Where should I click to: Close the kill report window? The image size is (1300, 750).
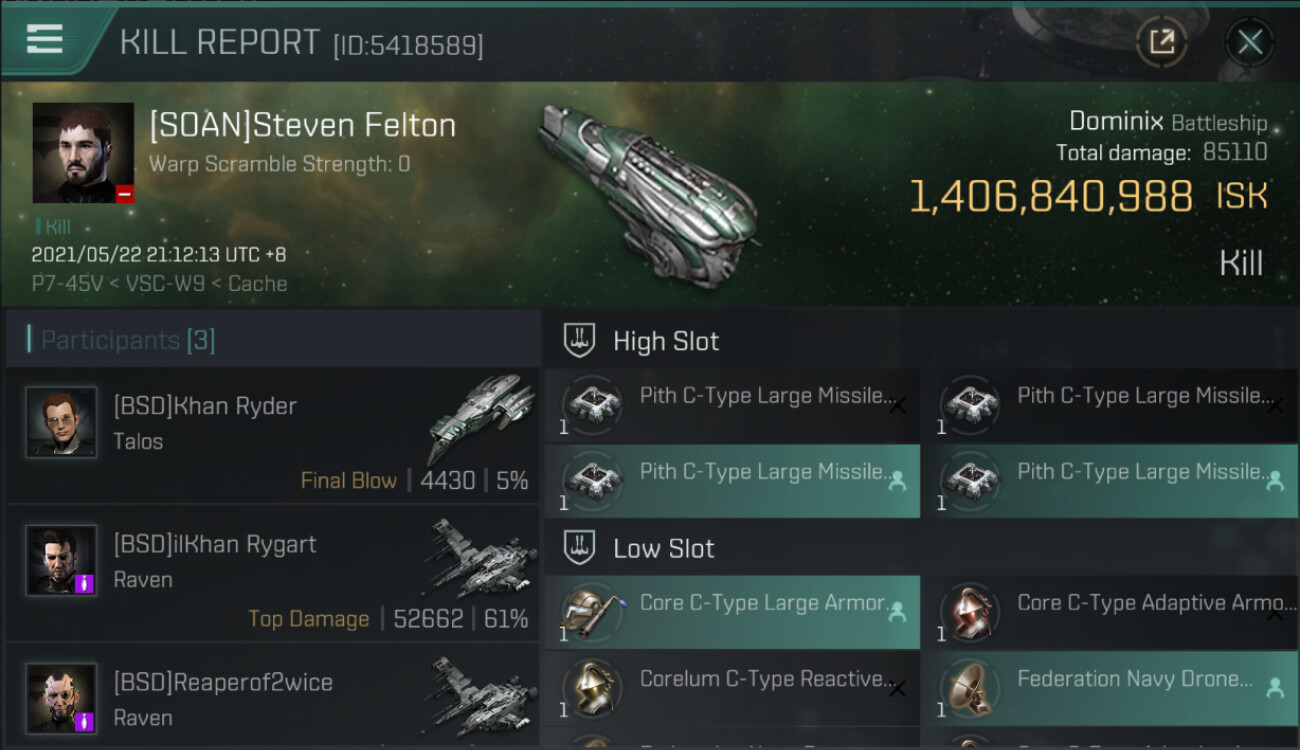(1249, 42)
